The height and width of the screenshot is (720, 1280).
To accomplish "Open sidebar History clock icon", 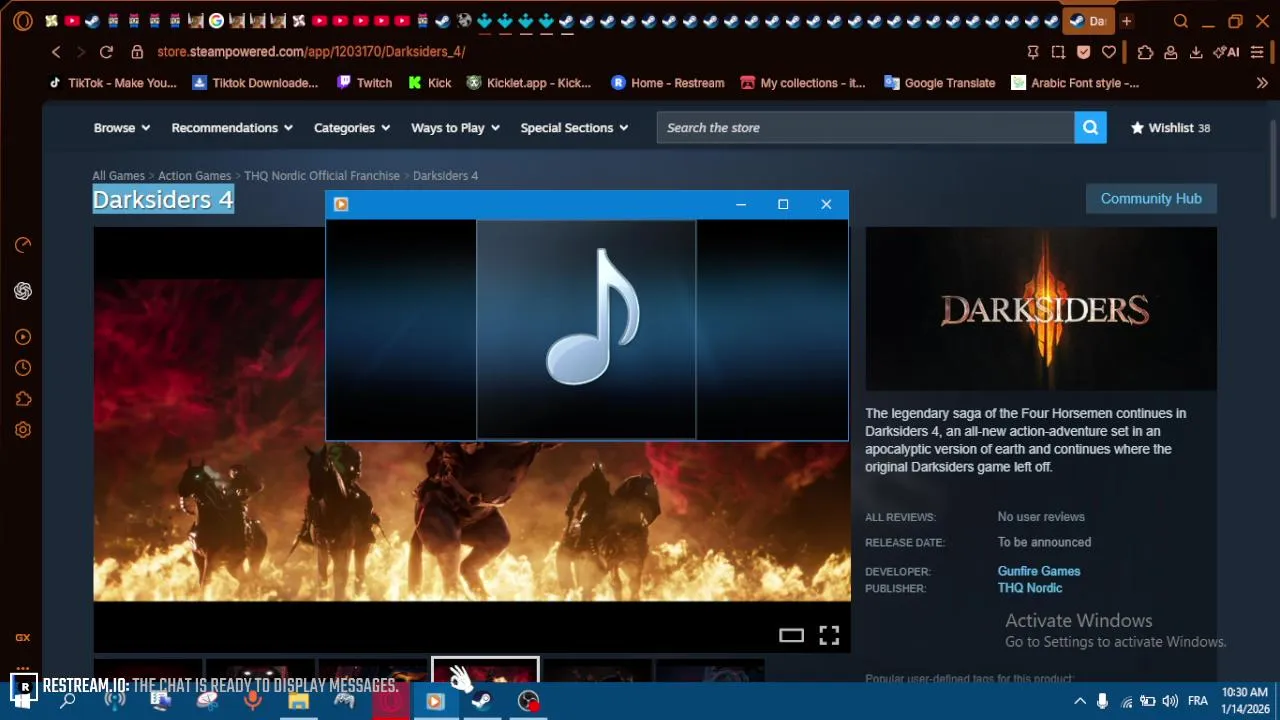I will coord(23,368).
